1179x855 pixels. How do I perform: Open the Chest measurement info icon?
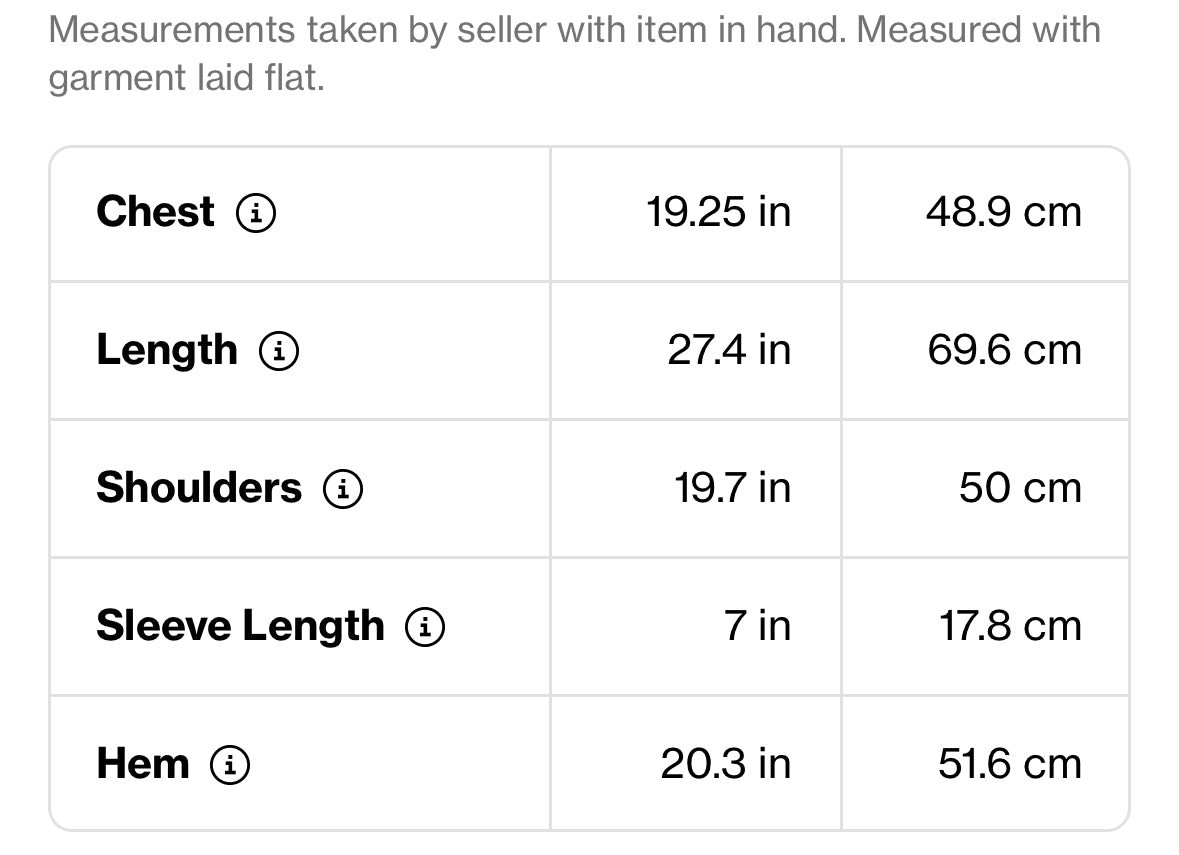tap(256, 213)
